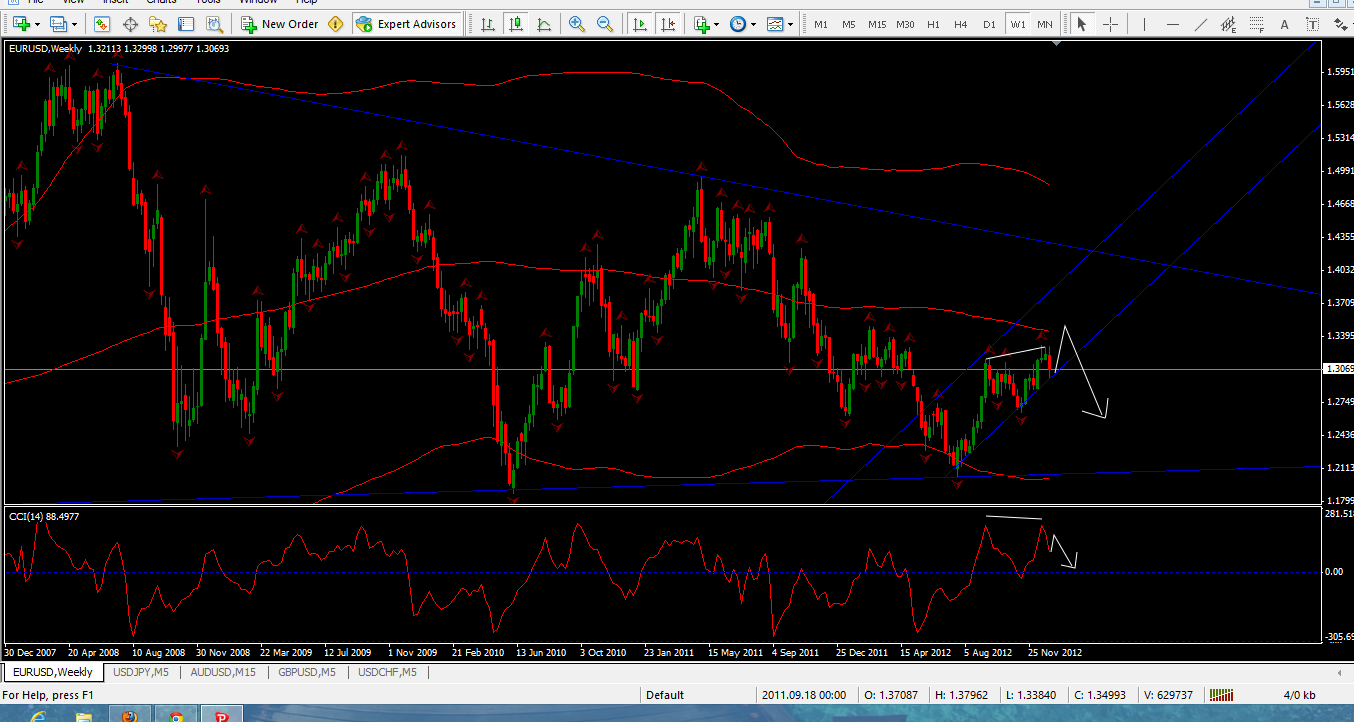Open Firefox from the Windows taskbar
Image resolution: width=1354 pixels, height=722 pixels.
(x=128, y=716)
